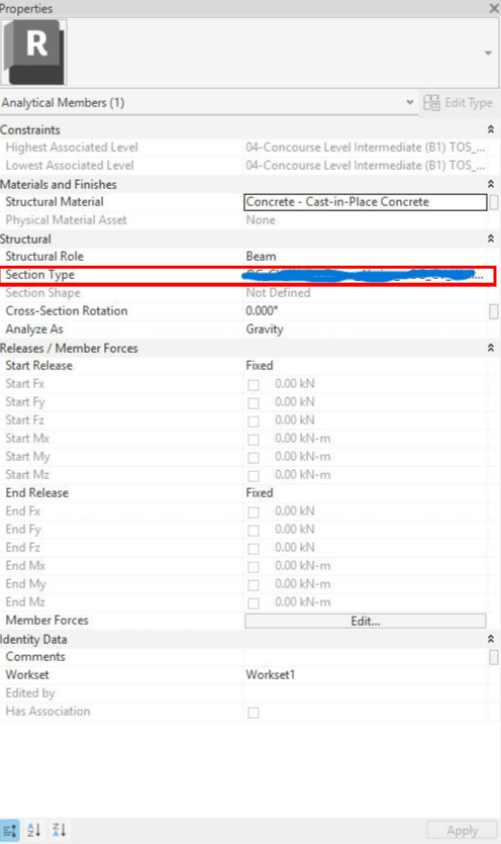The image size is (501, 844).
Task: Click the Edit Type icon
Action: coord(432,103)
